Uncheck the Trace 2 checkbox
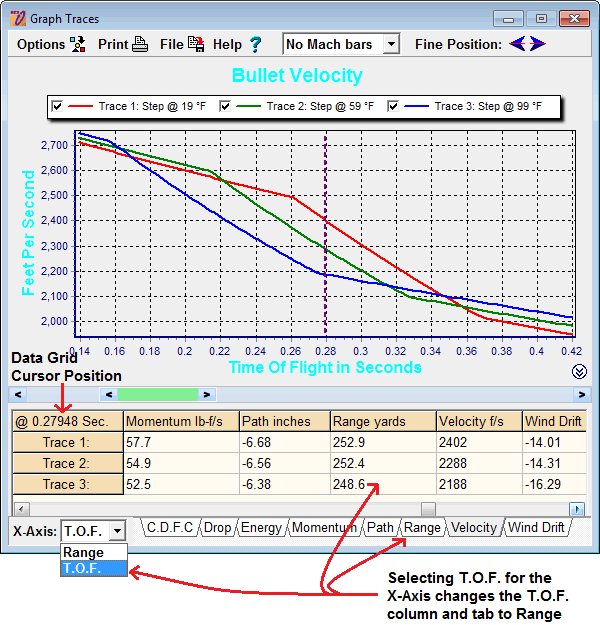 pos(225,106)
